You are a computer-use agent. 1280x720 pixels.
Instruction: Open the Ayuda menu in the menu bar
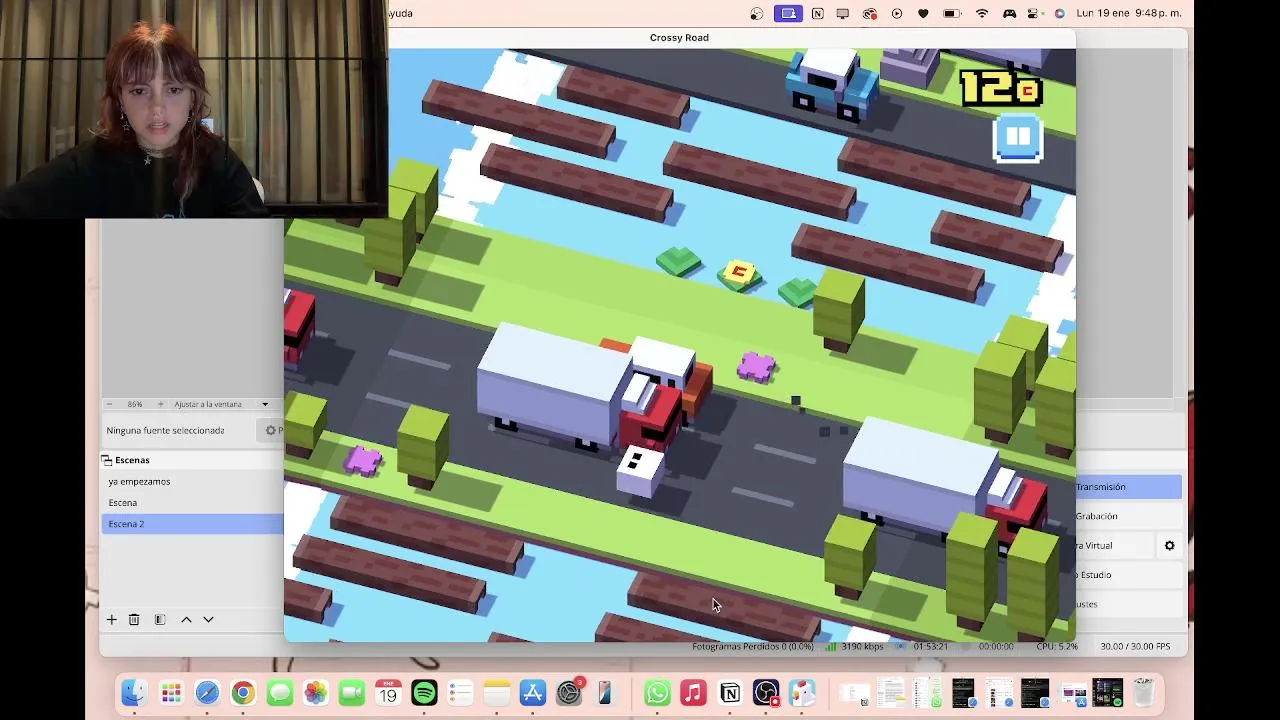[x=400, y=13]
